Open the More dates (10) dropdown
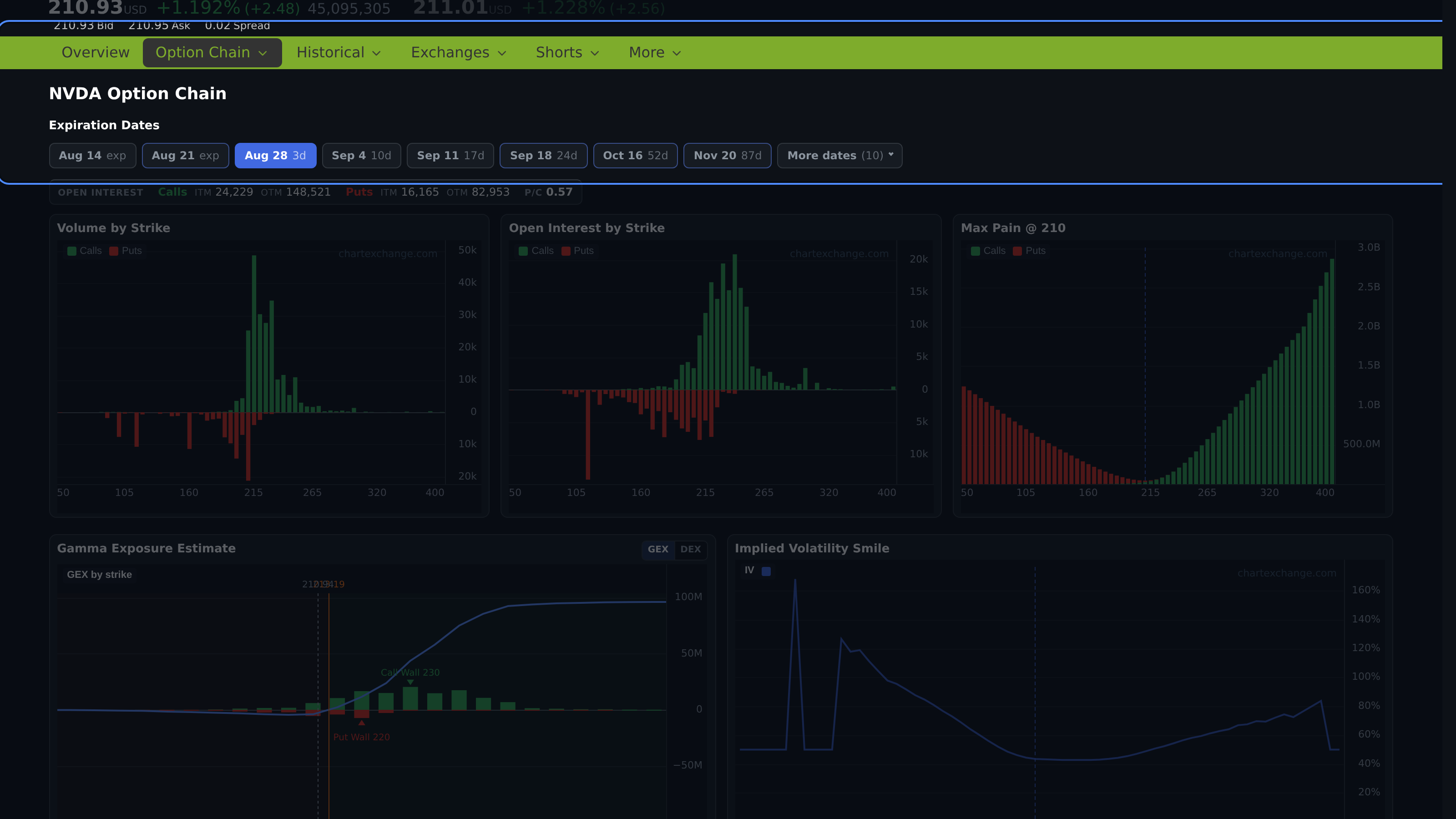 click(840, 156)
